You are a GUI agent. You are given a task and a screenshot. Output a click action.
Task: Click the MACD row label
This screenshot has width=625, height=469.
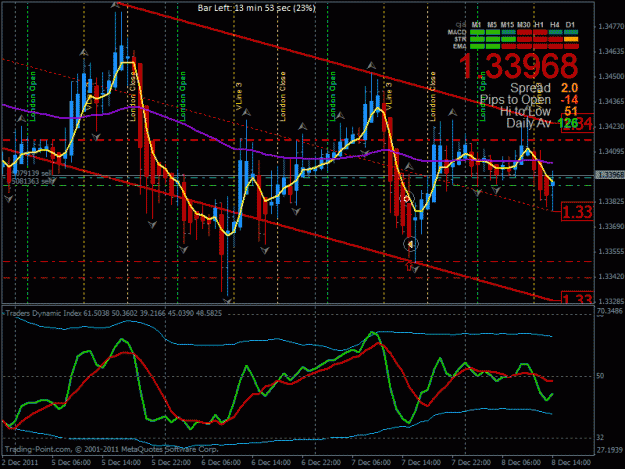[457, 32]
